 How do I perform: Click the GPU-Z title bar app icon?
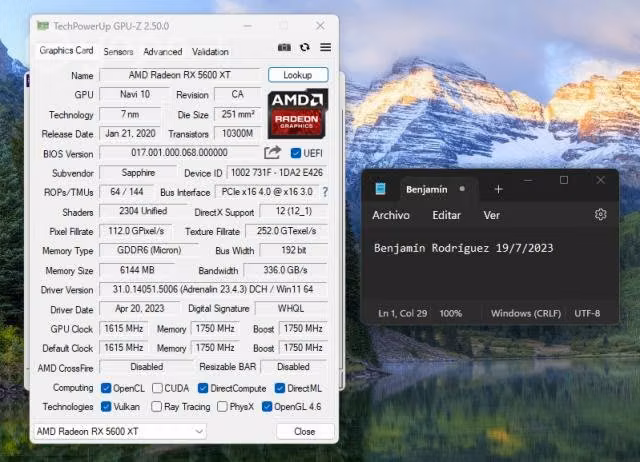[42, 26]
